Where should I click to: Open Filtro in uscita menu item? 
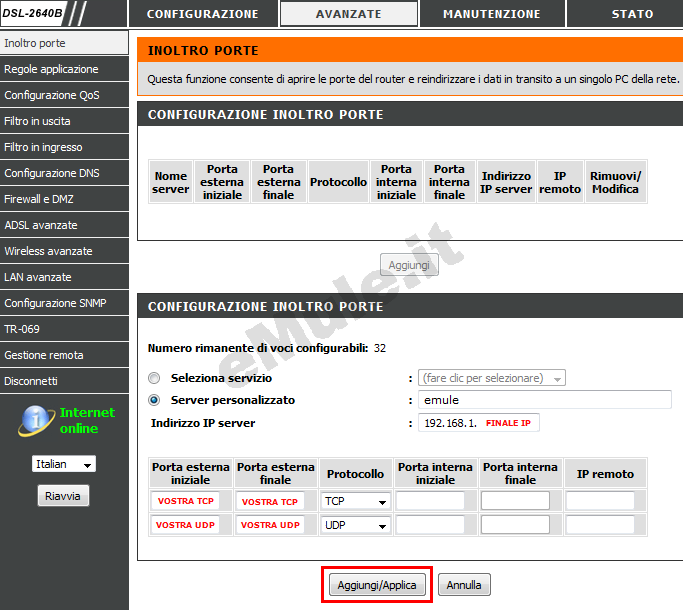64,121
